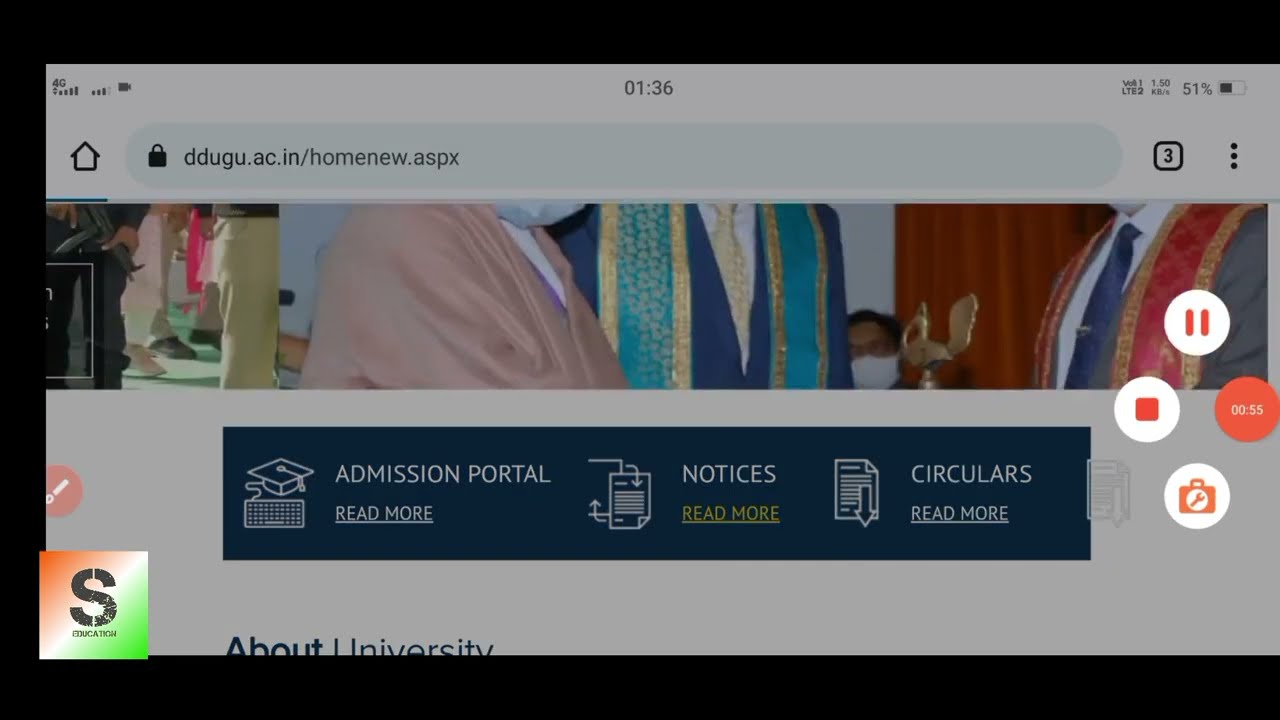Tap the browser home icon

point(85,157)
